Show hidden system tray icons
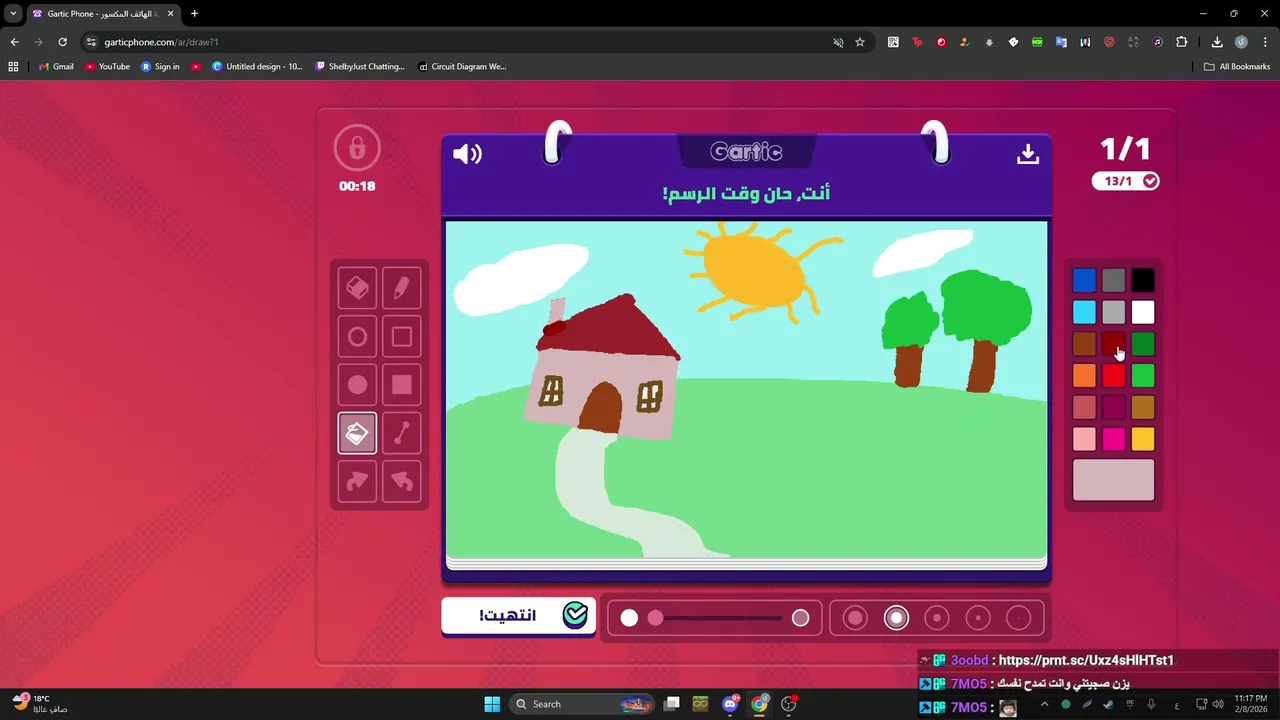 click(1044, 704)
